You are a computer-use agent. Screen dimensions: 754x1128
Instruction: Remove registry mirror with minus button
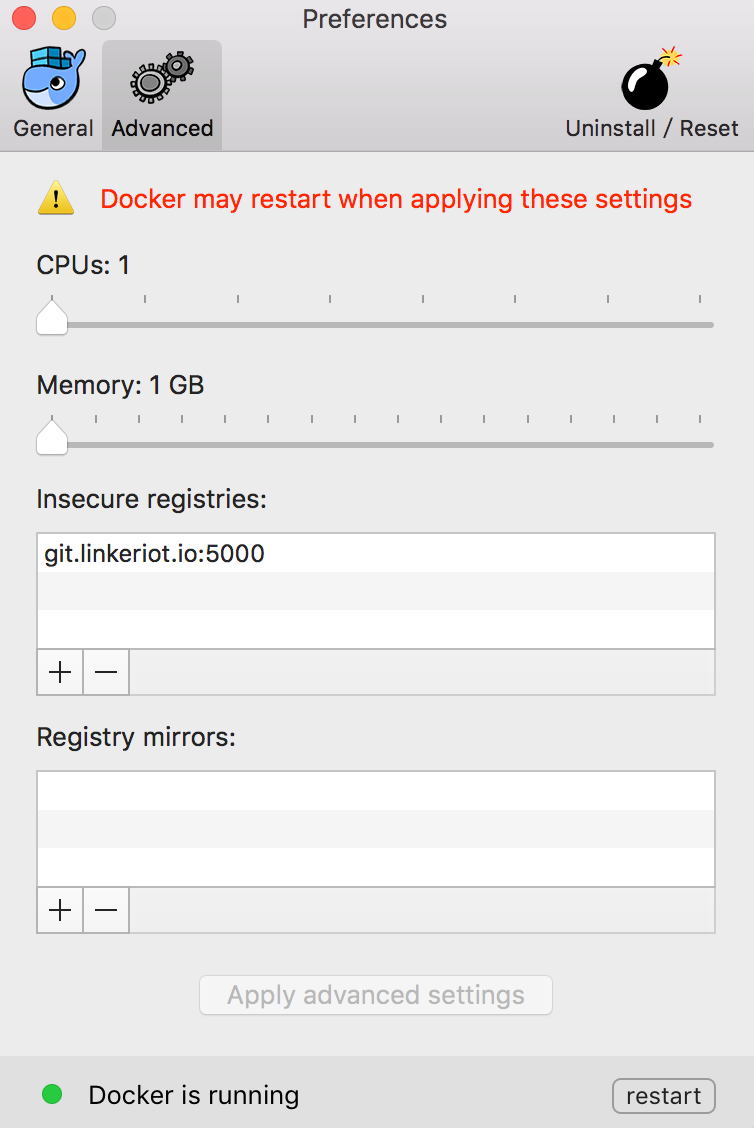tap(106, 910)
